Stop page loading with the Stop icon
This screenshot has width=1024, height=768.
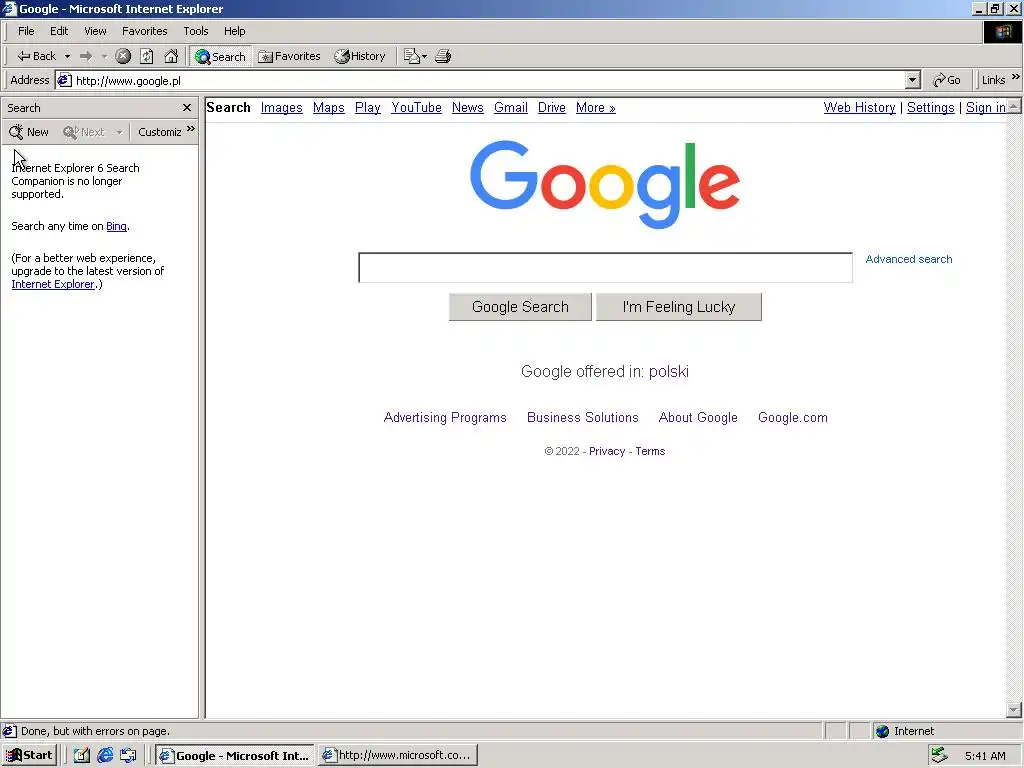(x=123, y=56)
